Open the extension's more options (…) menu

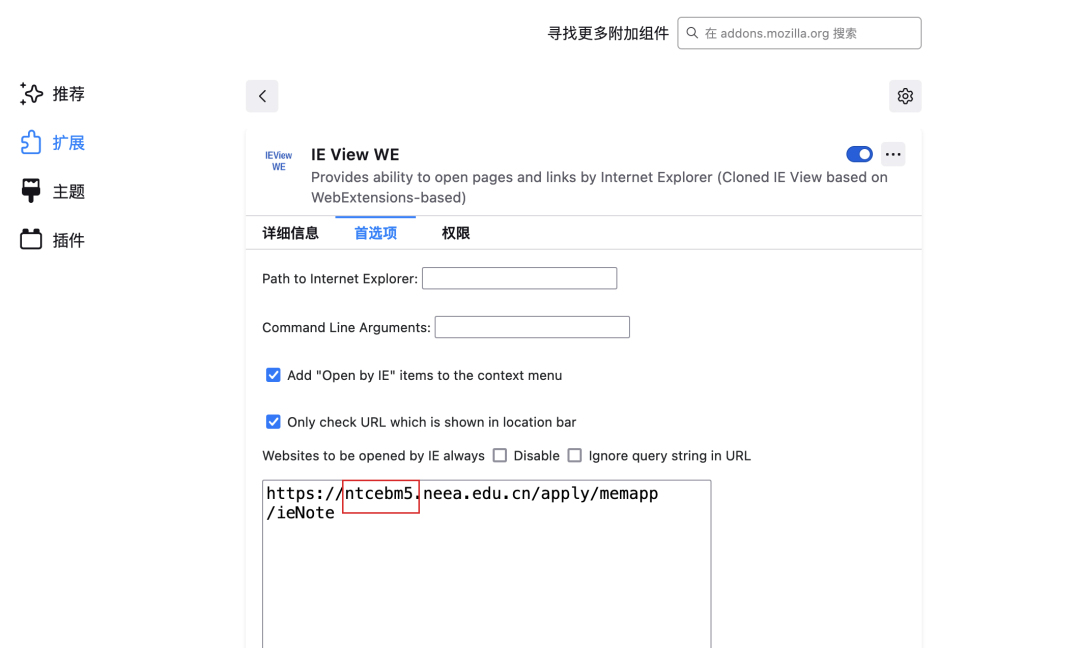pyautogui.click(x=892, y=154)
